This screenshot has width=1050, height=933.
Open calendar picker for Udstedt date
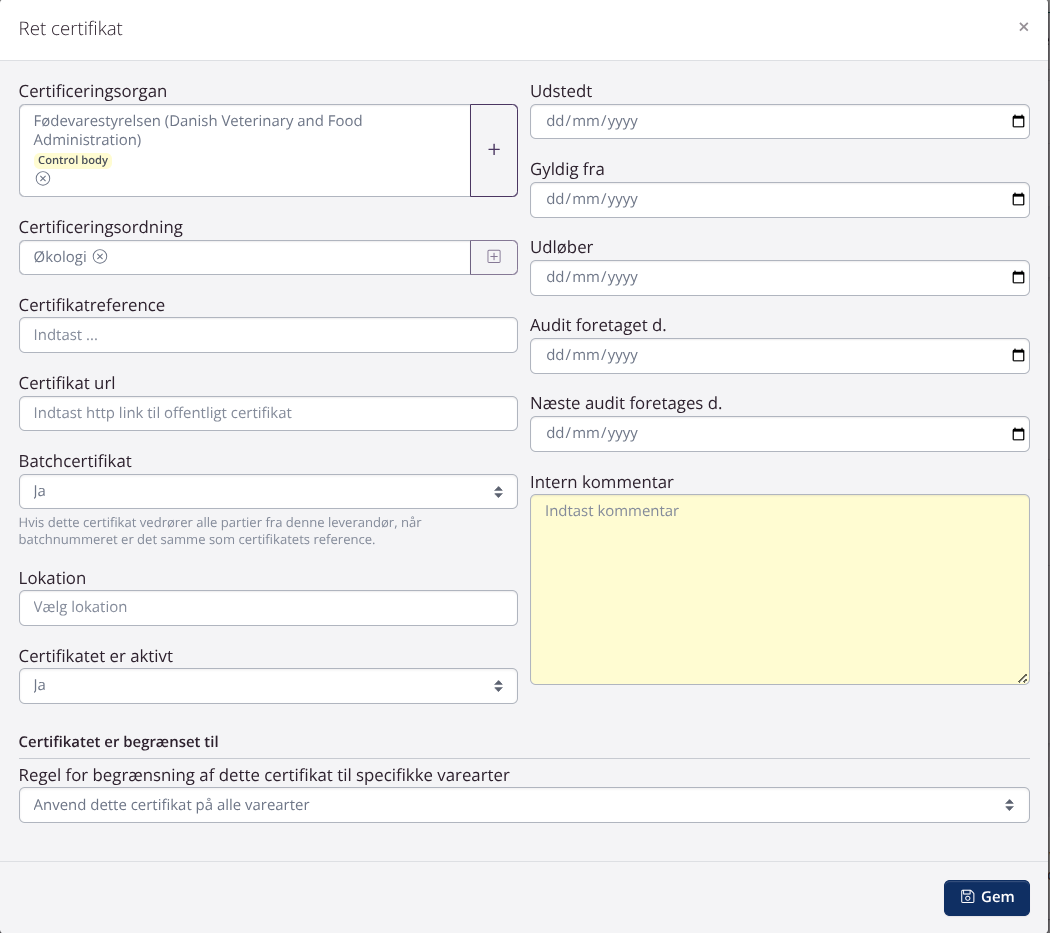click(x=1018, y=122)
